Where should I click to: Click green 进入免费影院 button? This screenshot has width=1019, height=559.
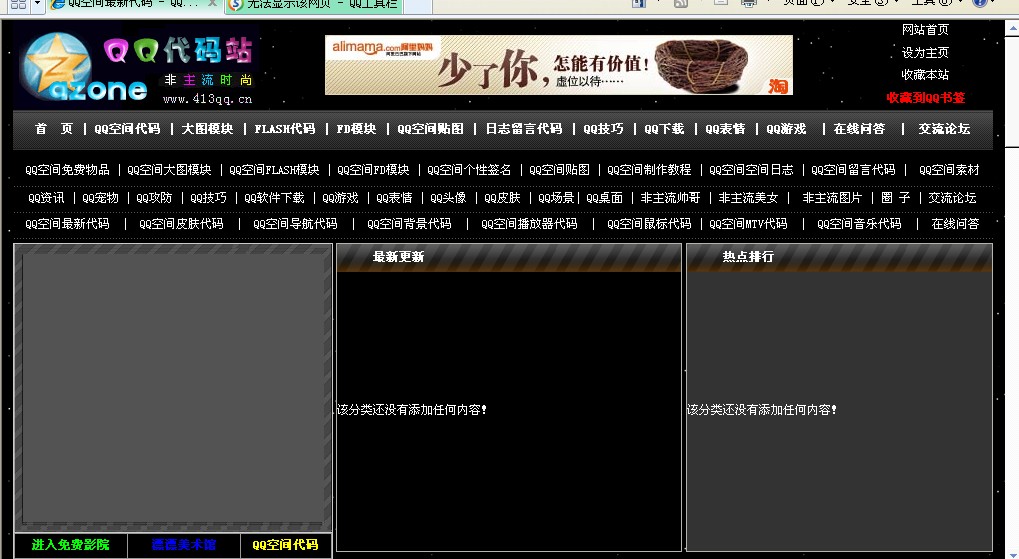point(70,545)
